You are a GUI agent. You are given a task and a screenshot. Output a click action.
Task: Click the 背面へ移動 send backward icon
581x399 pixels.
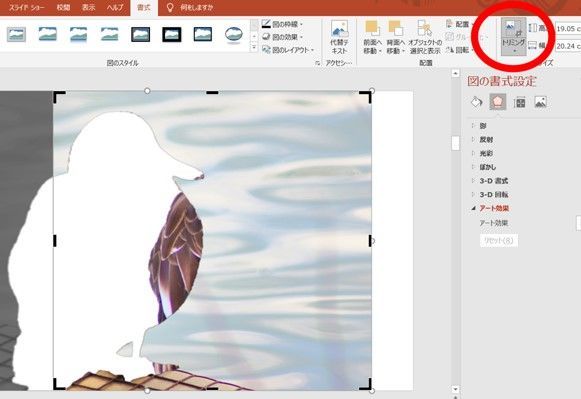(395, 37)
